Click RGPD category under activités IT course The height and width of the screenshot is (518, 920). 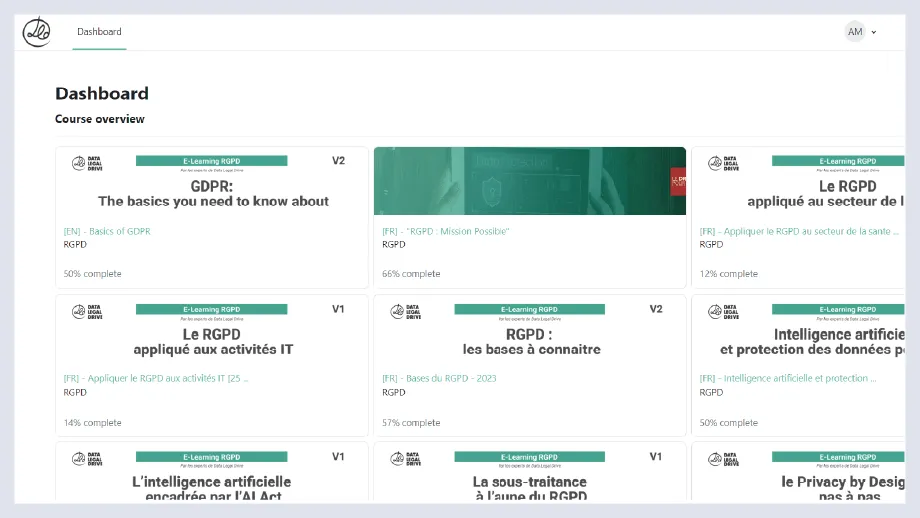tap(75, 392)
